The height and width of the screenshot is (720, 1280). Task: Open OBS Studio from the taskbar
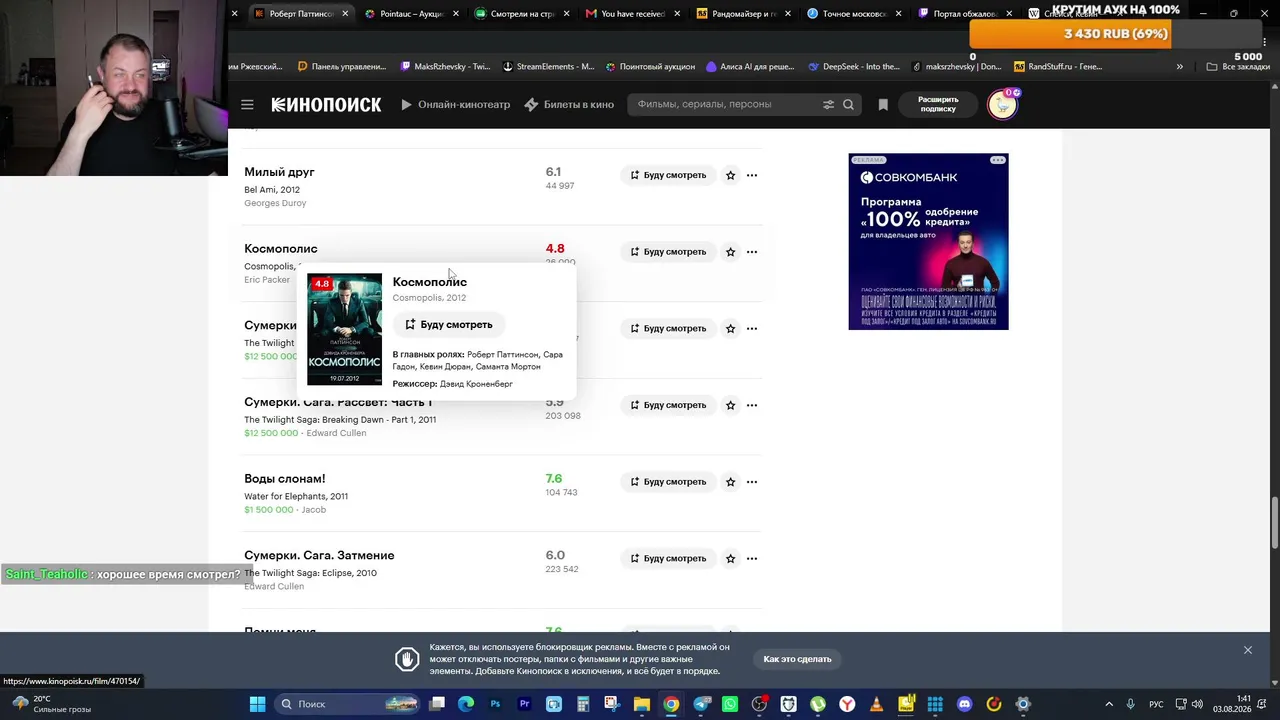pos(759,704)
